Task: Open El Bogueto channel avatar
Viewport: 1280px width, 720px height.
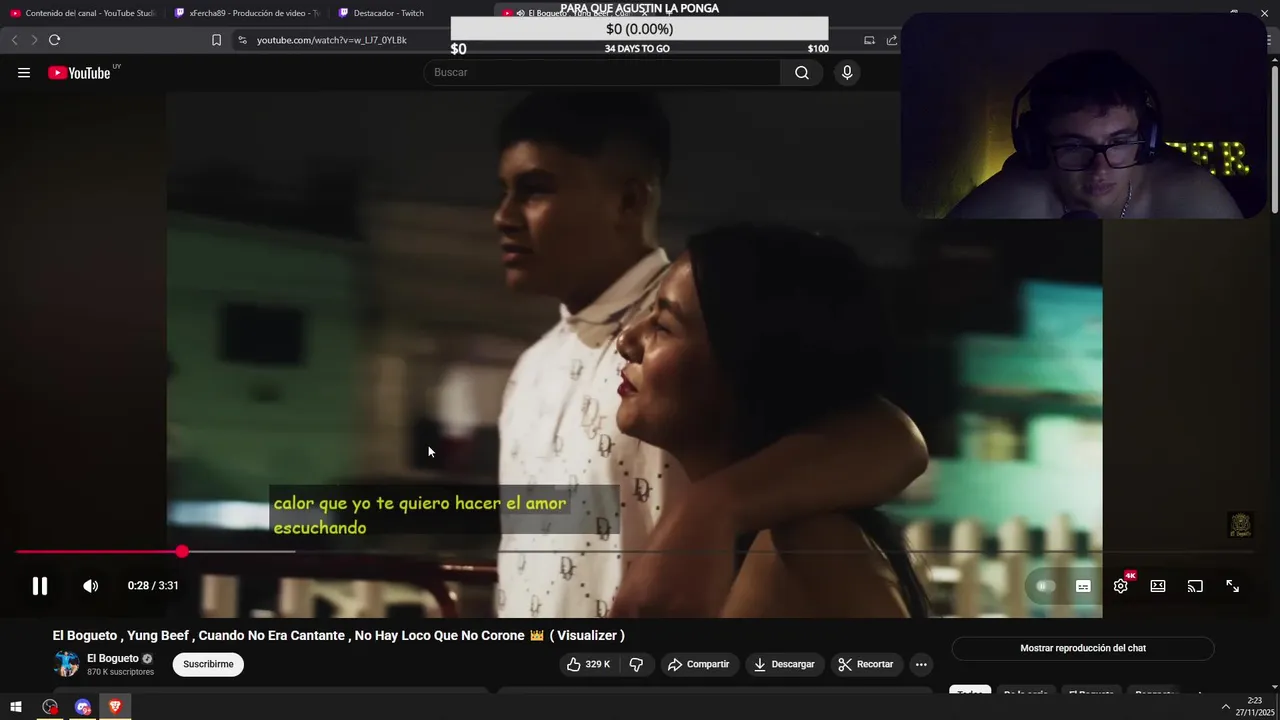Action: 66,664
